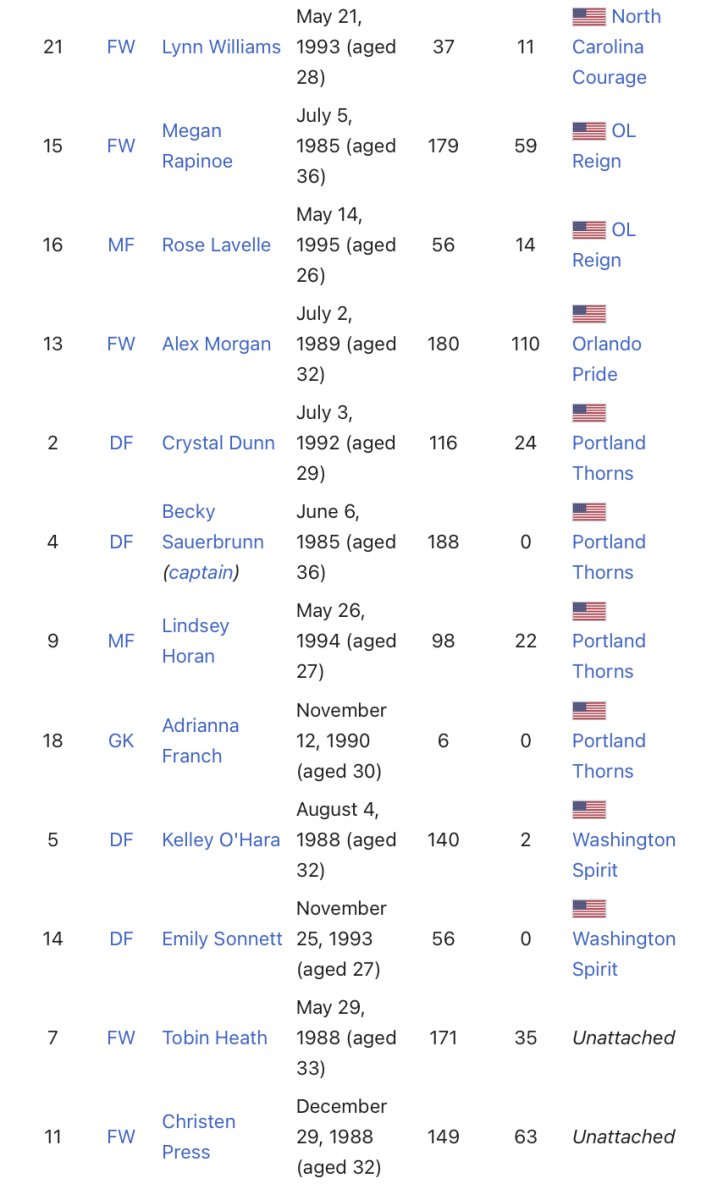701x1200 pixels.
Task: Open Lynn Williams player page
Action: click(x=221, y=47)
